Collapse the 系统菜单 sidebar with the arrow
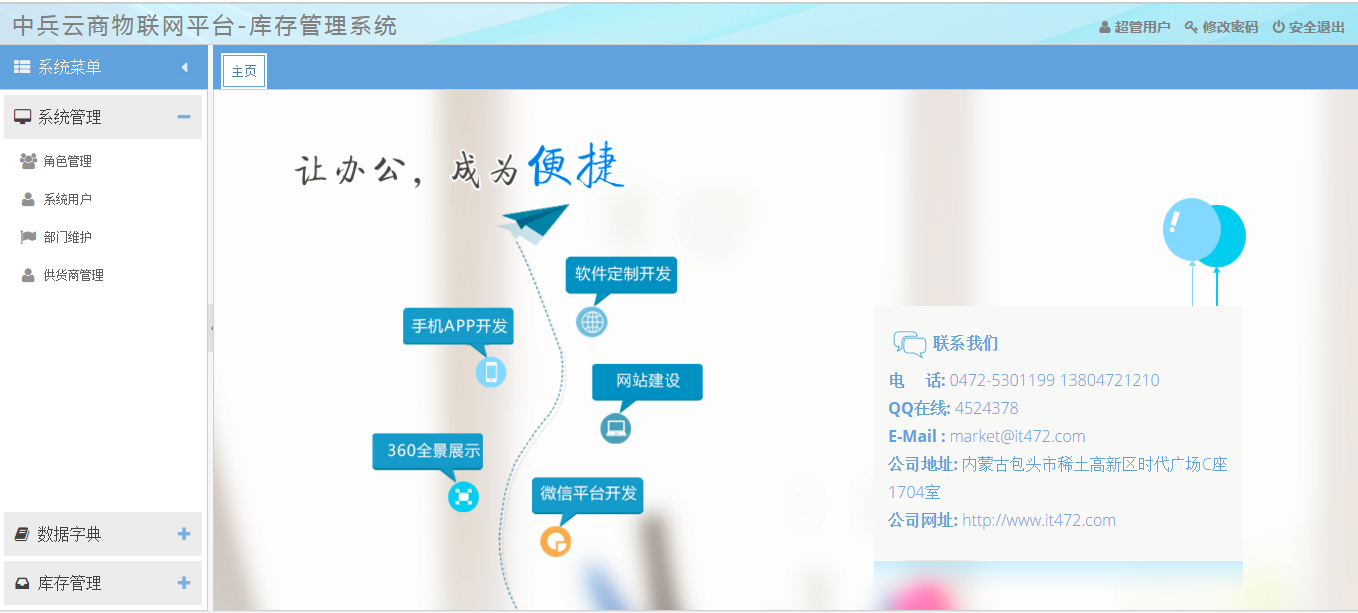Image resolution: width=1358 pixels, height=613 pixels. tap(184, 68)
